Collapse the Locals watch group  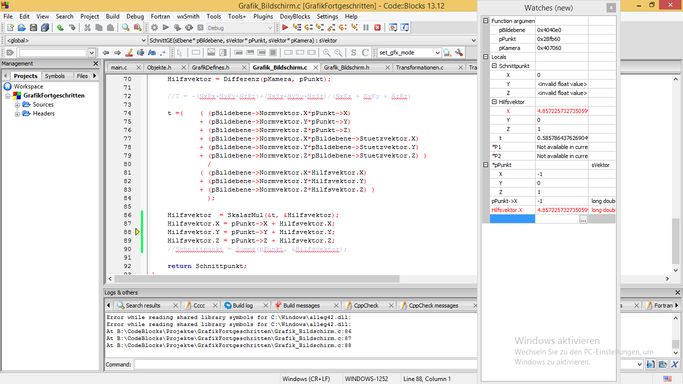pos(486,57)
